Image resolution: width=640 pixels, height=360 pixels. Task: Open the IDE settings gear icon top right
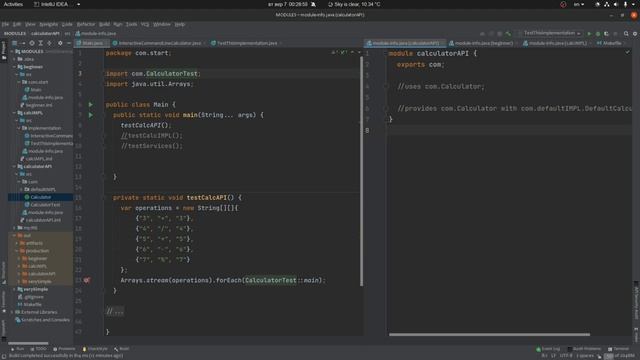tap(635, 33)
